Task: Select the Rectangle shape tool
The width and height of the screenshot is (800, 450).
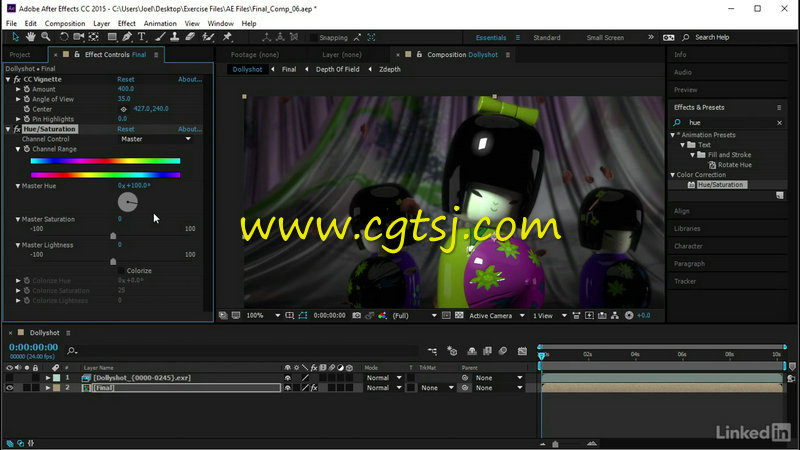Action: click(x=112, y=37)
